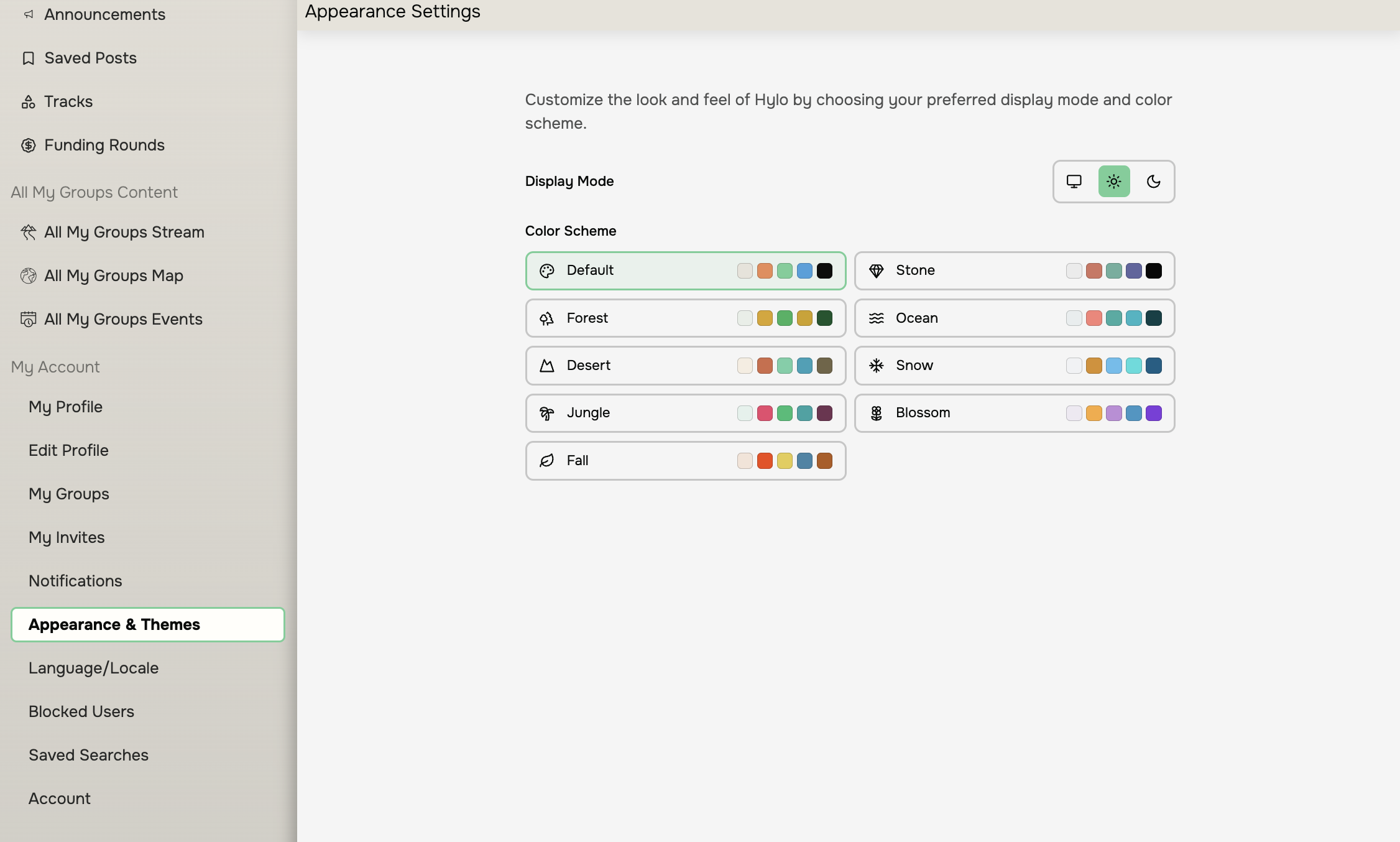
Task: Open All My Groups Stream
Action: click(x=124, y=232)
